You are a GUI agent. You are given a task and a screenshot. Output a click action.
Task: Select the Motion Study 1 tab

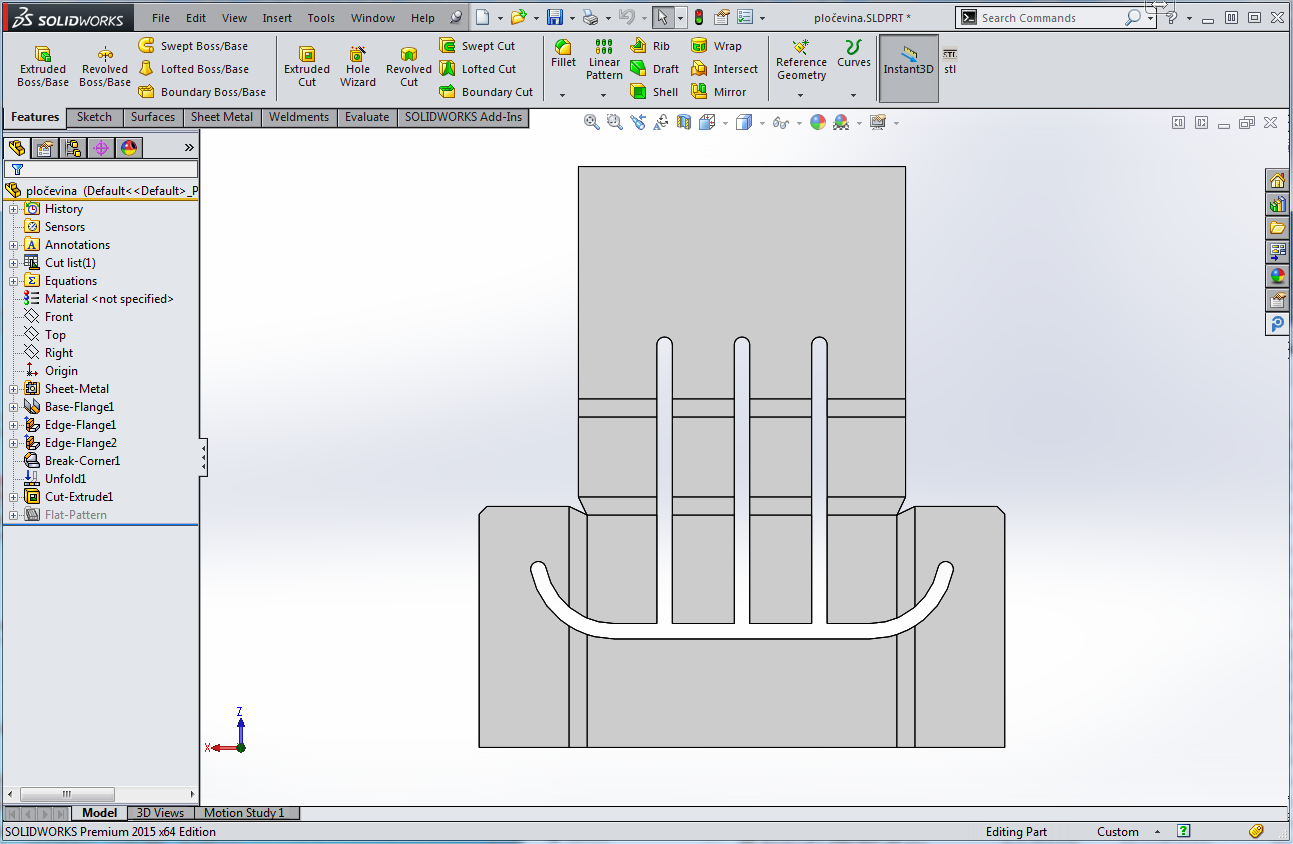[x=244, y=813]
